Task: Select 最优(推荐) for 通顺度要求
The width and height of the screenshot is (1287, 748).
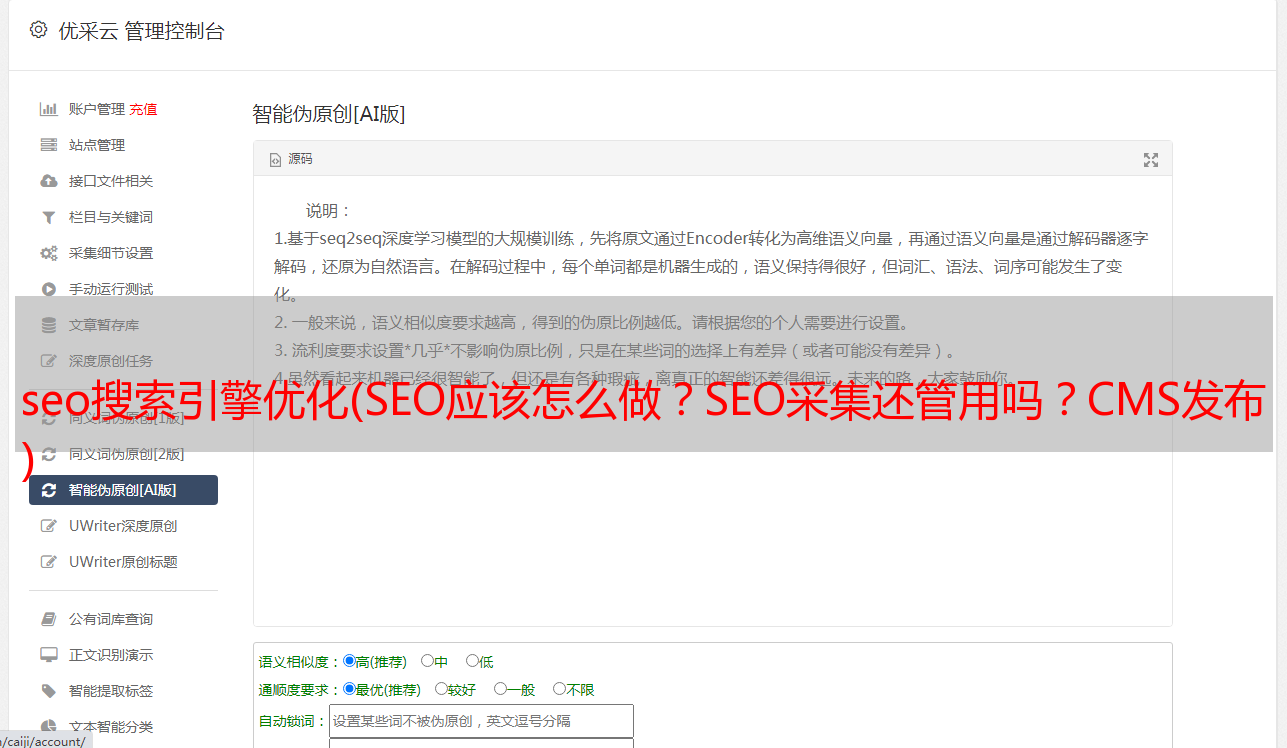Action: (349, 689)
